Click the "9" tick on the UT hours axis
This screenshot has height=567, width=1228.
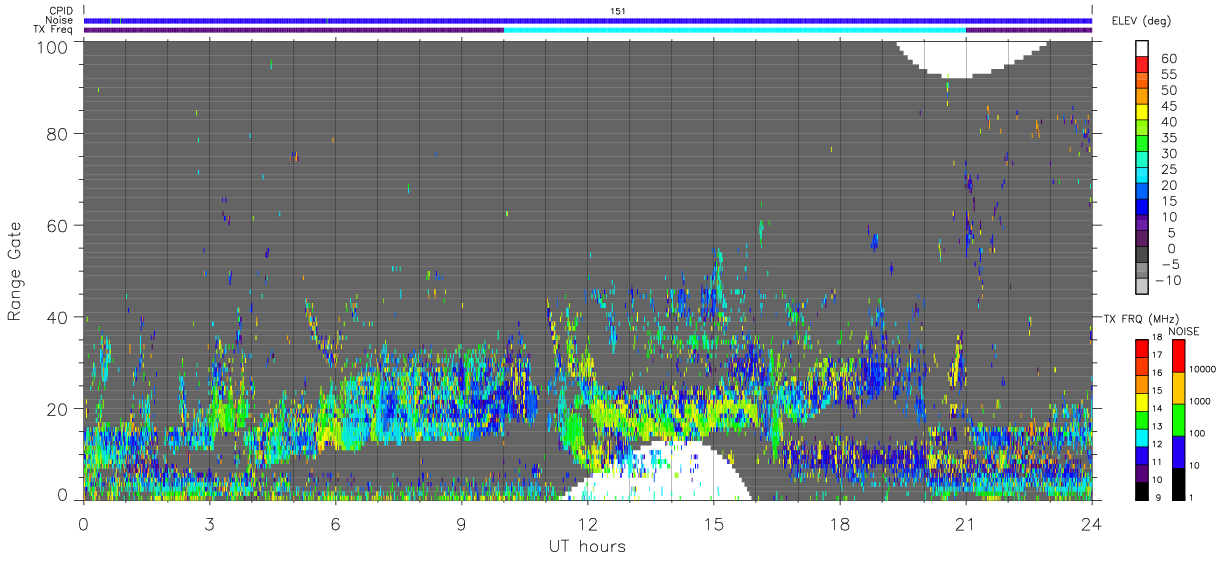coord(462,524)
